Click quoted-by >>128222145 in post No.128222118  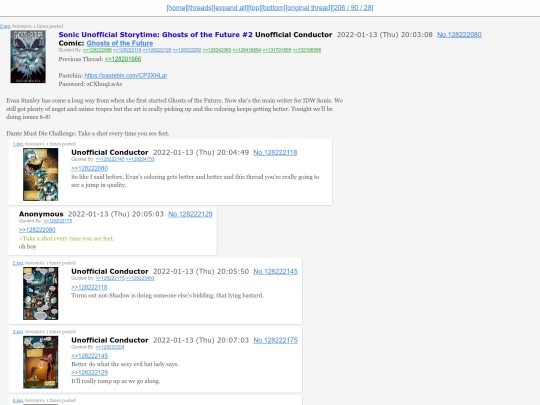(x=110, y=159)
